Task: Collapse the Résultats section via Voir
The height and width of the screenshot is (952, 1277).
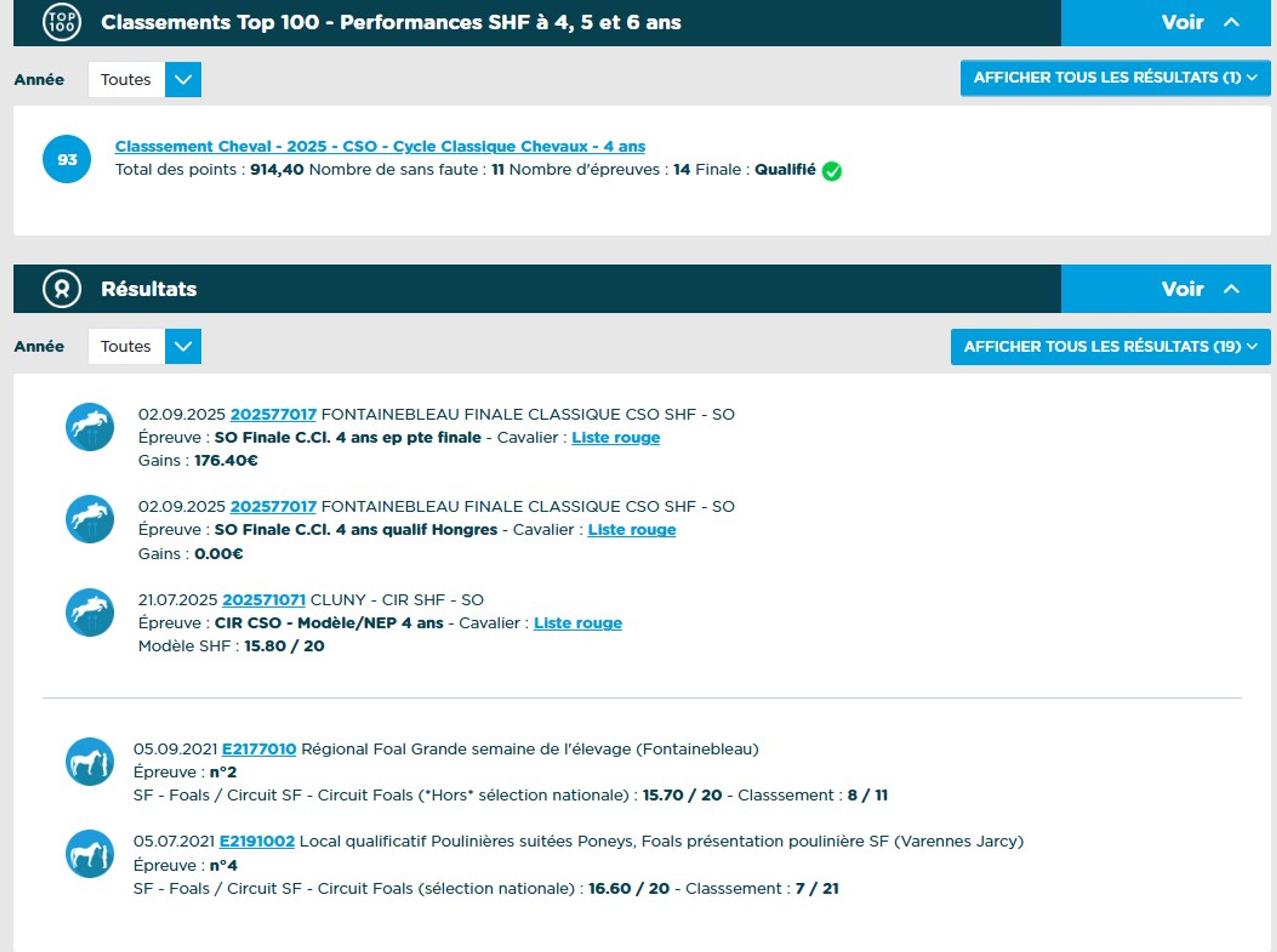Action: tap(1199, 289)
